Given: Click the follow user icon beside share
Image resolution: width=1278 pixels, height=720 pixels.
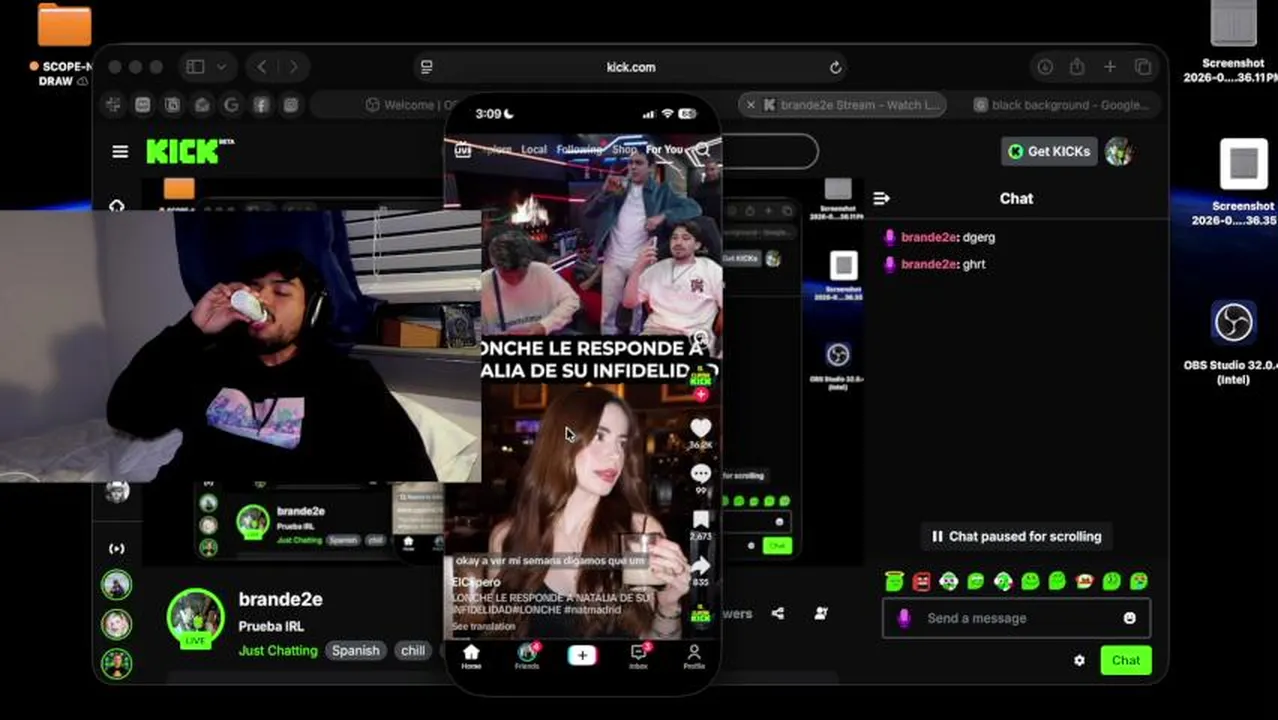Looking at the screenshot, I should [821, 613].
